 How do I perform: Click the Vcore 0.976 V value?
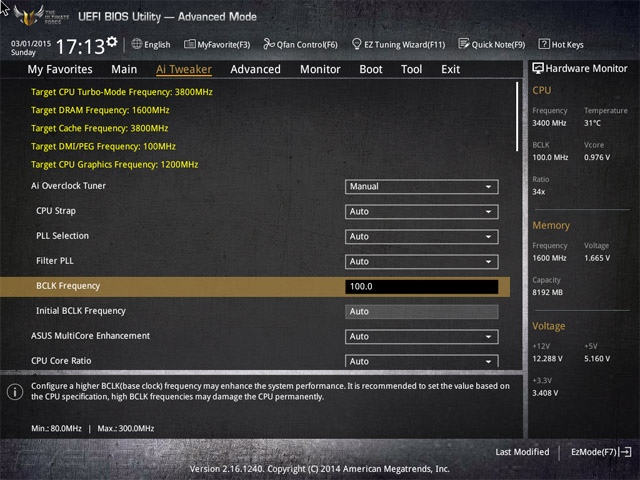597,158
